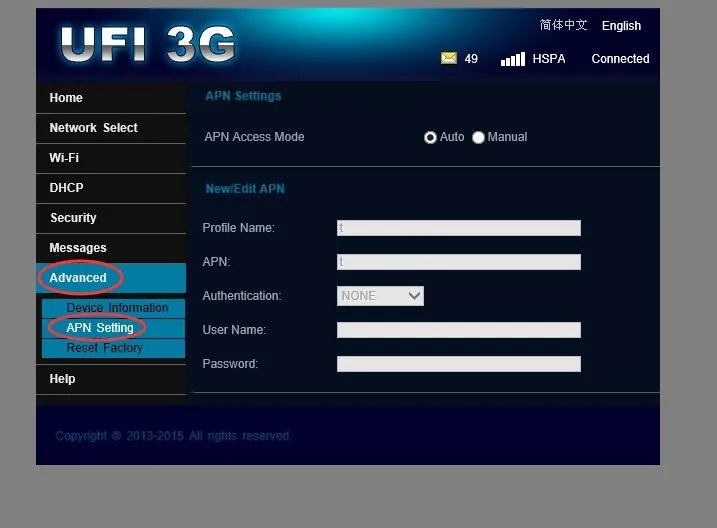
Task: Switch language to 简体中文
Action: point(563,25)
